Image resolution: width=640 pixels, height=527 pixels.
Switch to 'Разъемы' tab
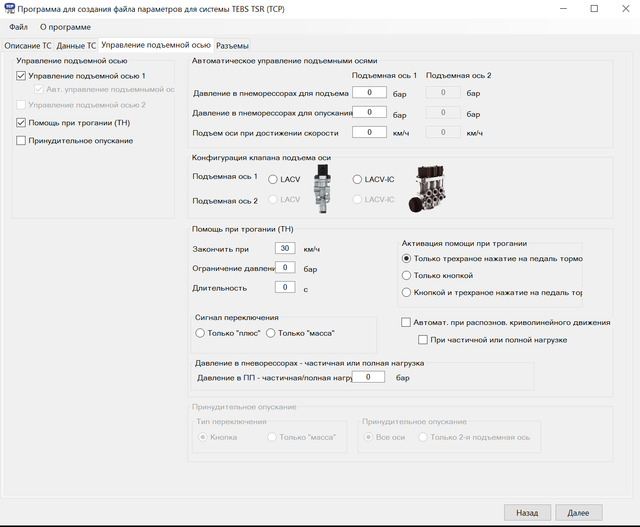pyautogui.click(x=232, y=45)
